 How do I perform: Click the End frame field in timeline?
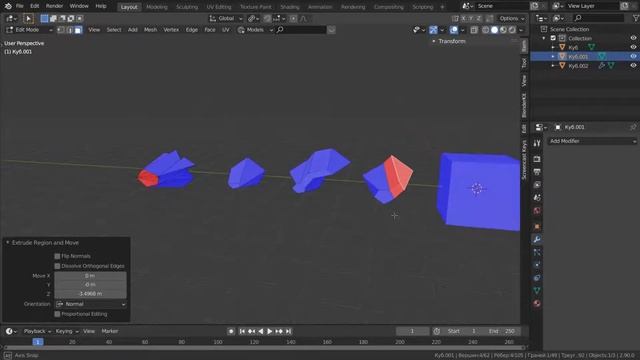[x=503, y=331]
